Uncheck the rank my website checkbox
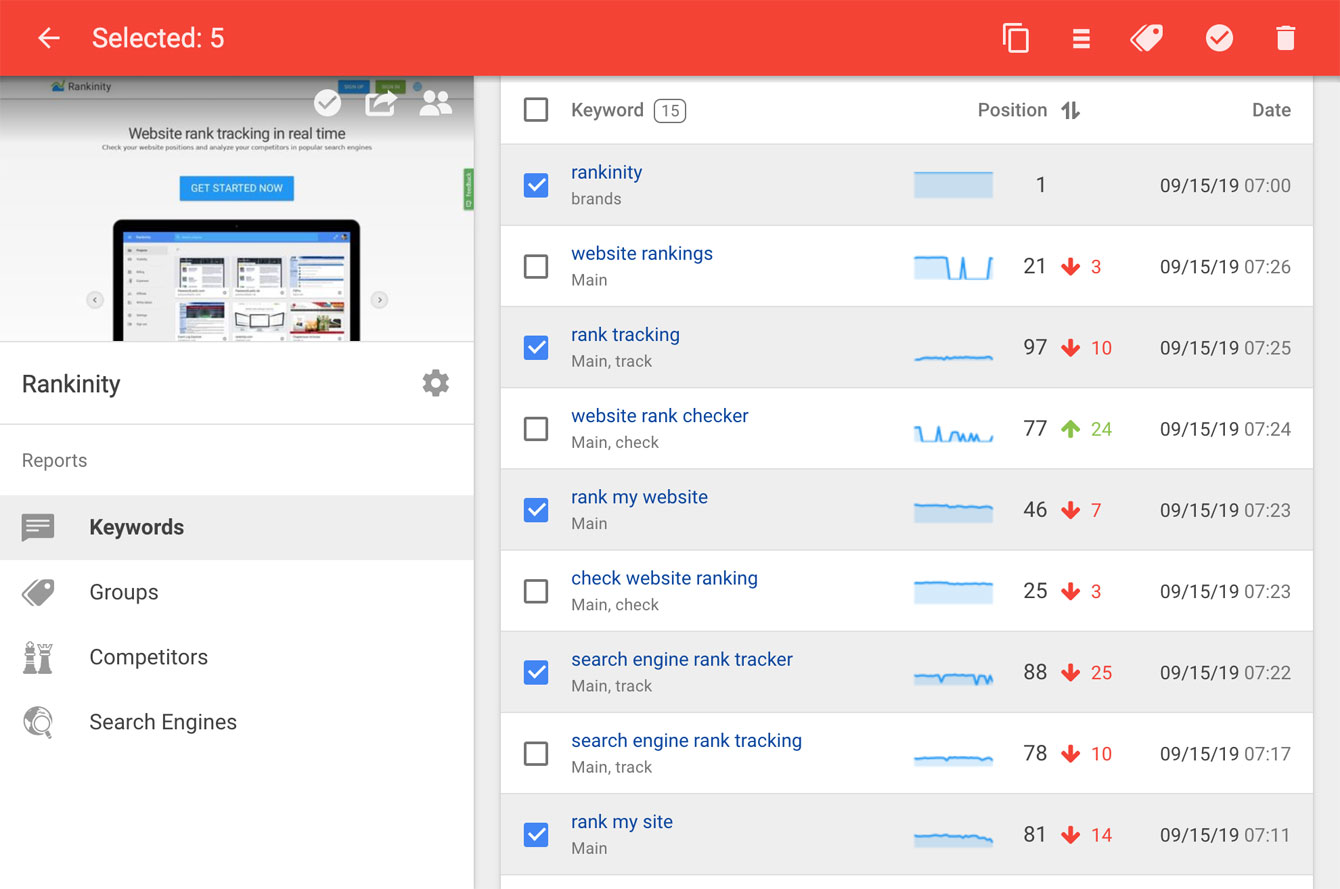The width and height of the screenshot is (1340, 889). (536, 510)
